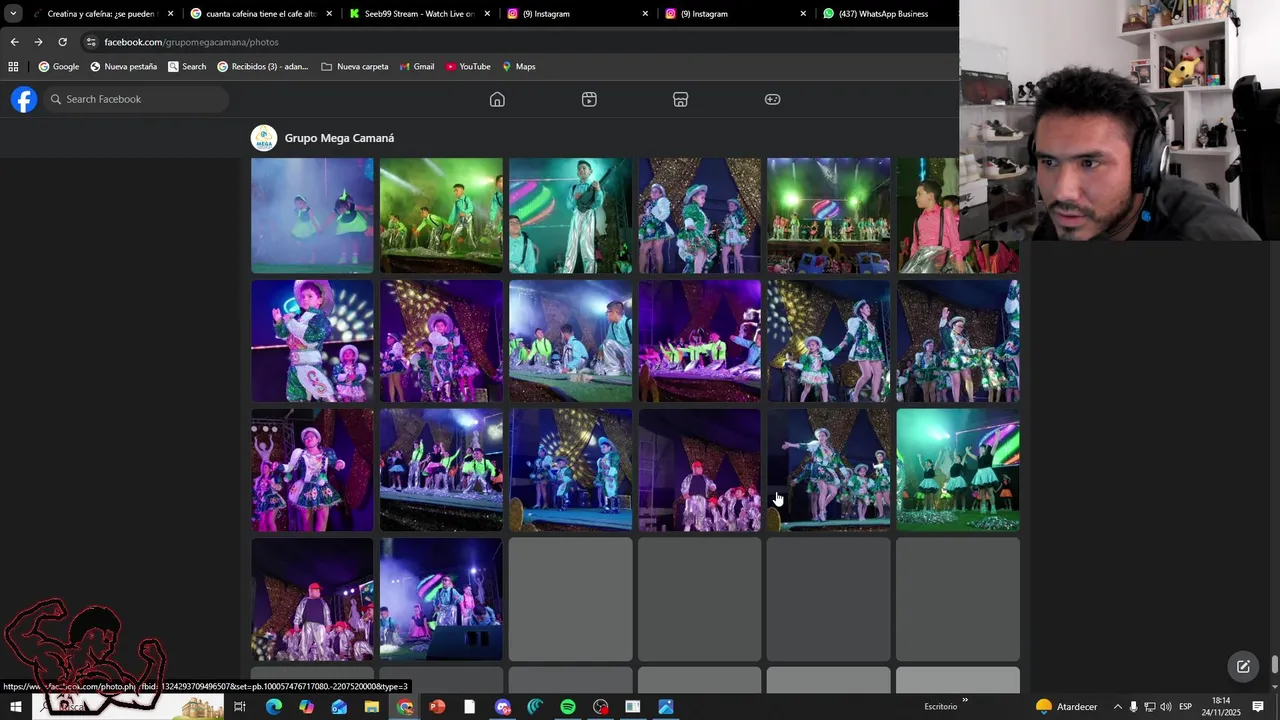This screenshot has width=1280, height=720.
Task: Click the microphone tray icon
Action: click(x=1133, y=707)
